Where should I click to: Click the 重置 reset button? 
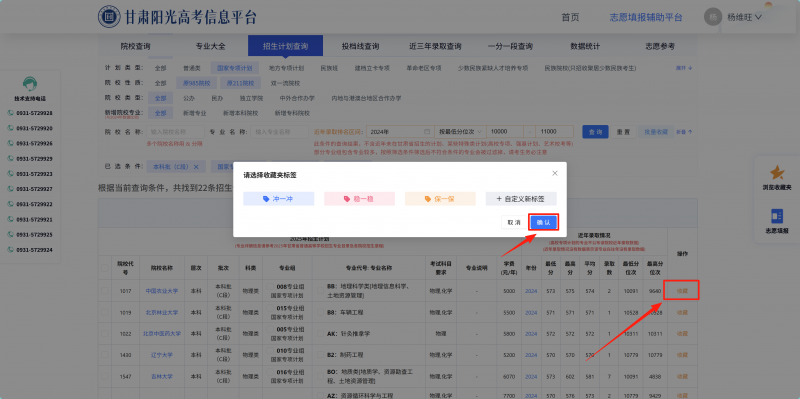pyautogui.click(x=623, y=132)
